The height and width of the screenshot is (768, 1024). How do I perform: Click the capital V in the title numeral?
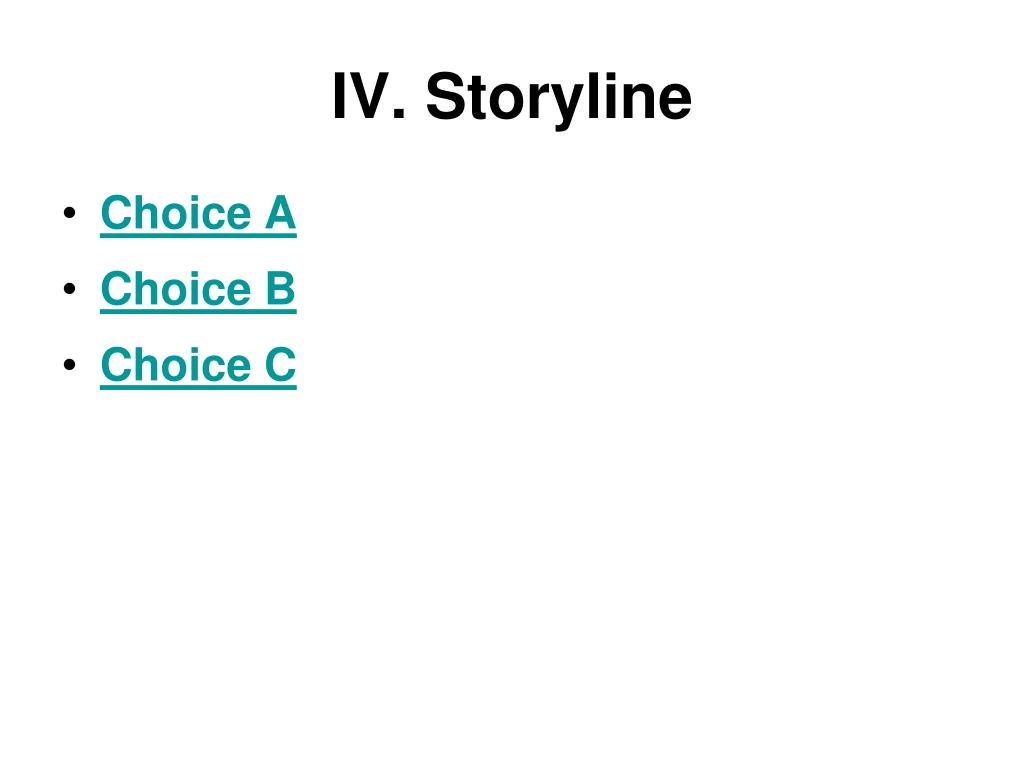pos(368,95)
